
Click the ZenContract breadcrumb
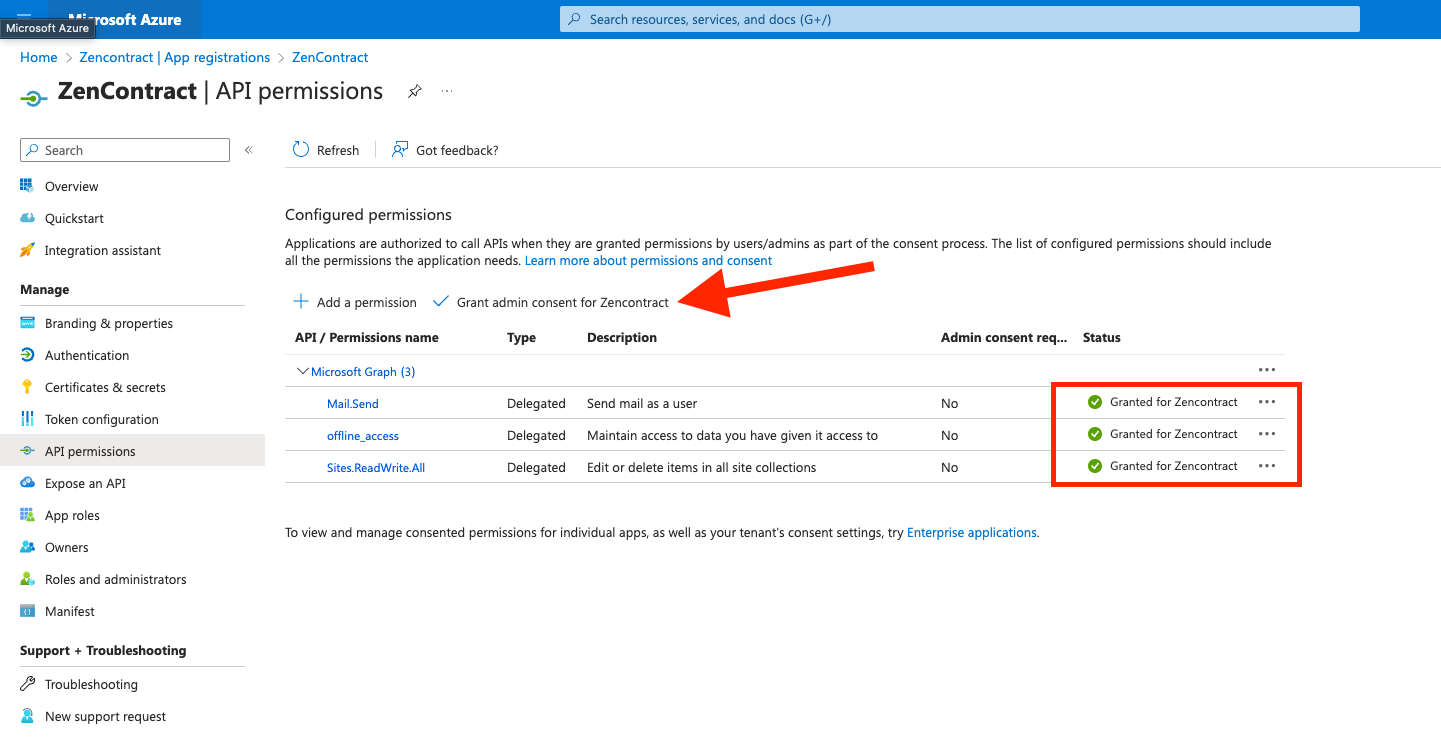point(330,57)
